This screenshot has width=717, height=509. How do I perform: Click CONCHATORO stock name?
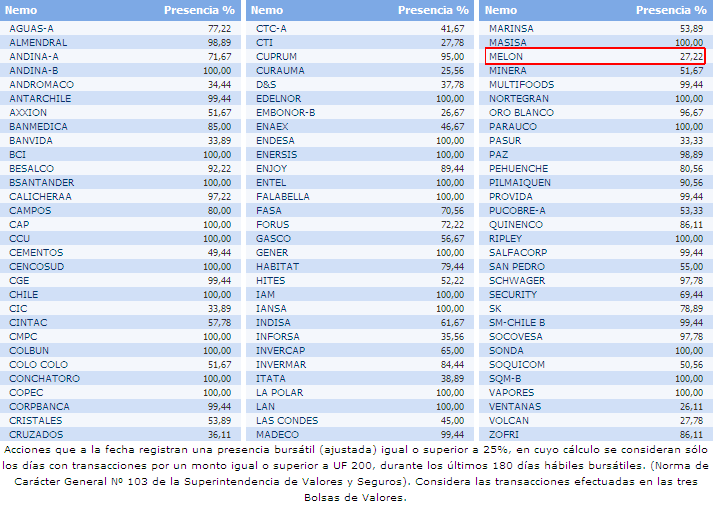tap(44, 379)
